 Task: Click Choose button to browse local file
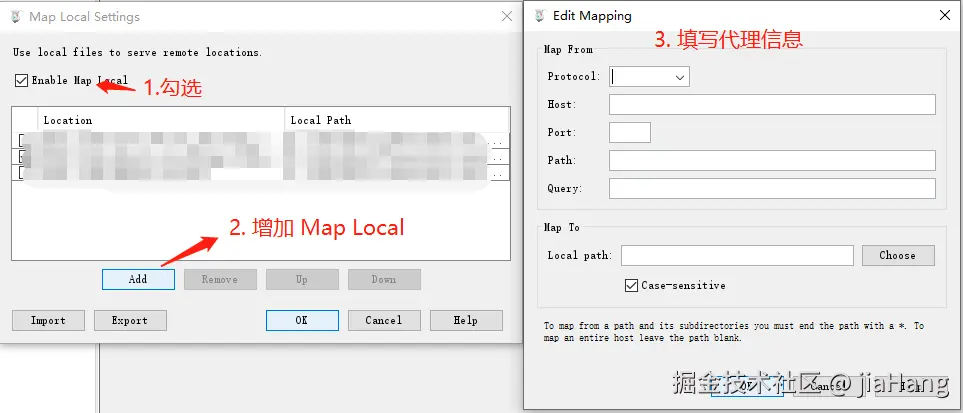click(898, 255)
